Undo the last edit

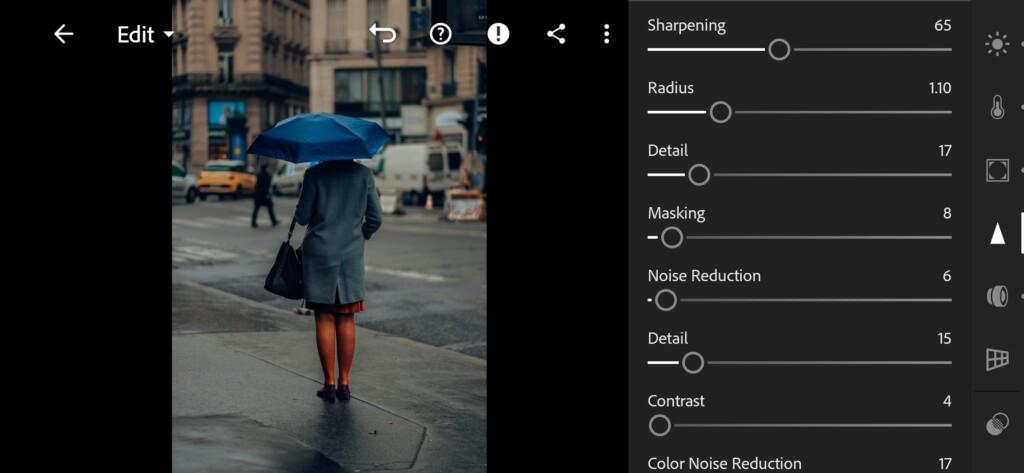[383, 34]
